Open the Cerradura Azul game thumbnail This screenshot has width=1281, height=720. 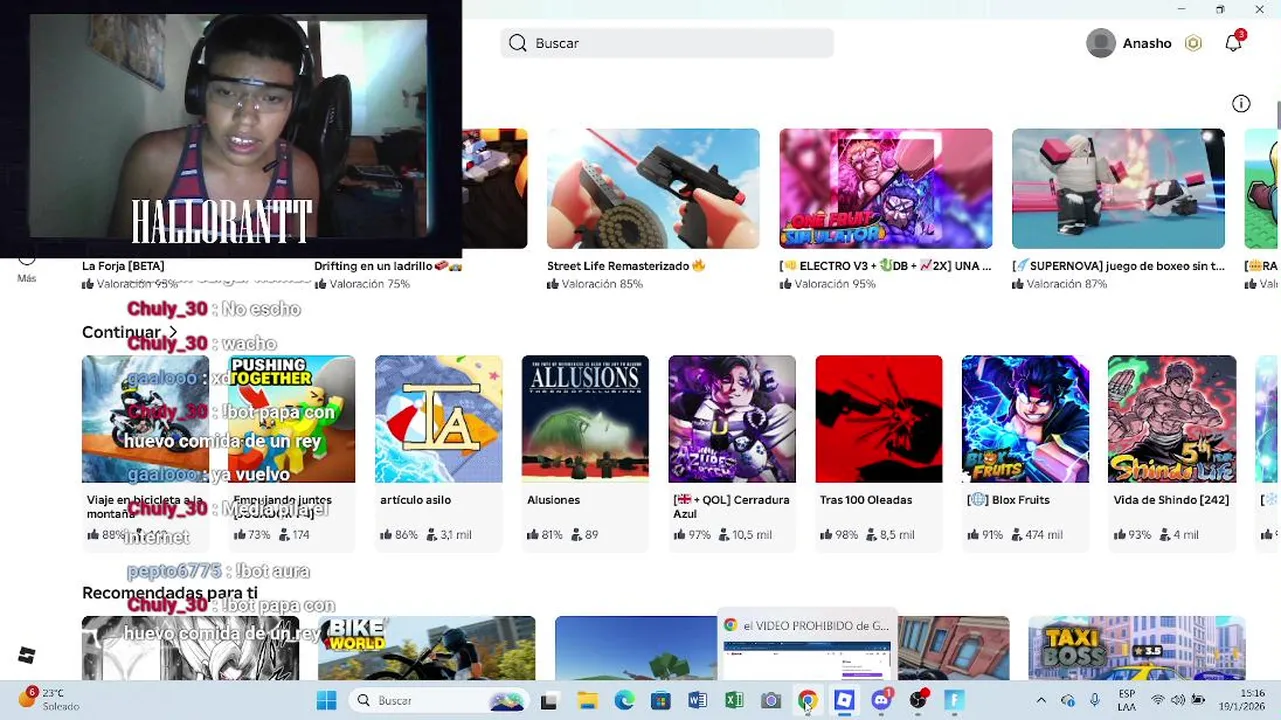(x=732, y=419)
